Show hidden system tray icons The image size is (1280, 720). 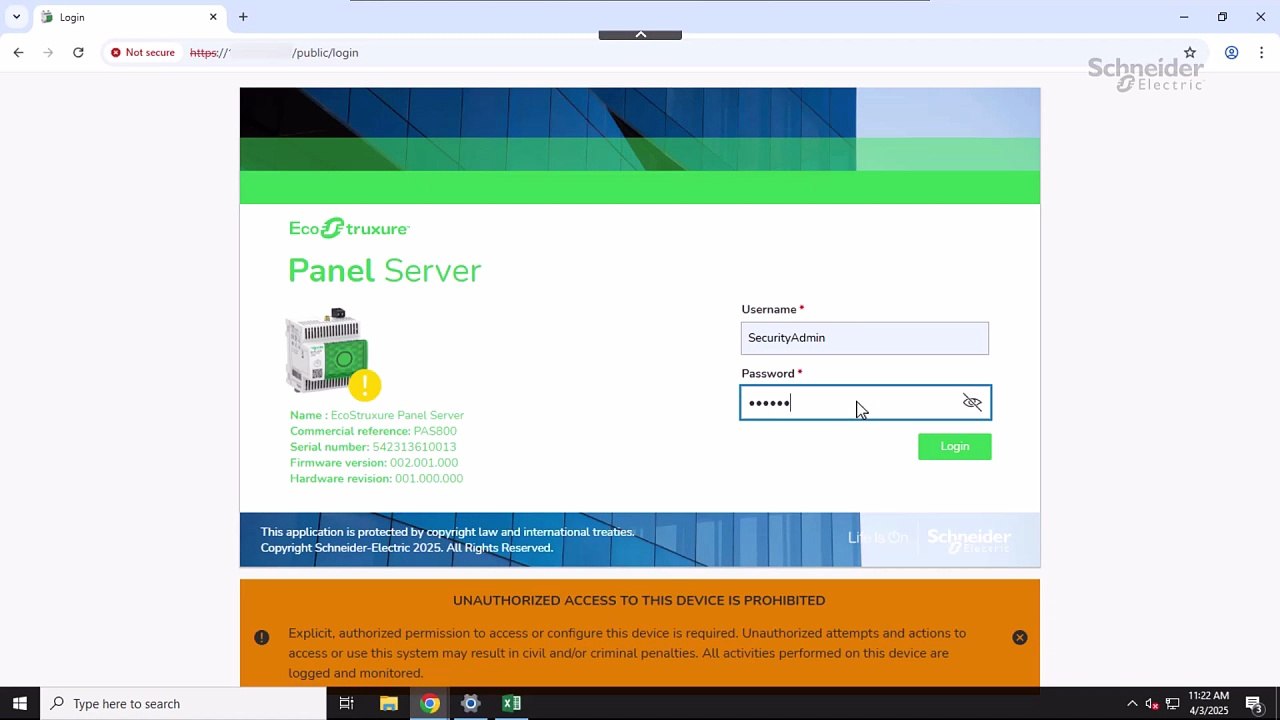click(1132, 703)
